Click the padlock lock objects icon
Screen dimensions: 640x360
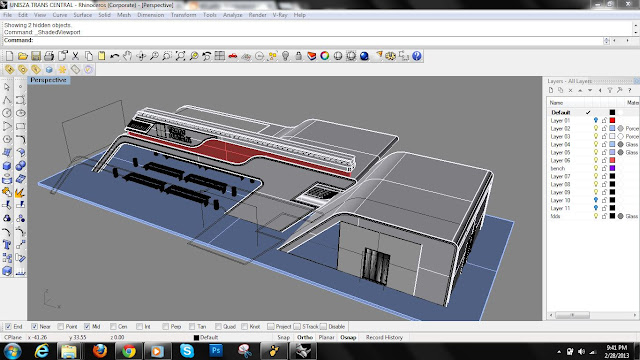point(298,56)
